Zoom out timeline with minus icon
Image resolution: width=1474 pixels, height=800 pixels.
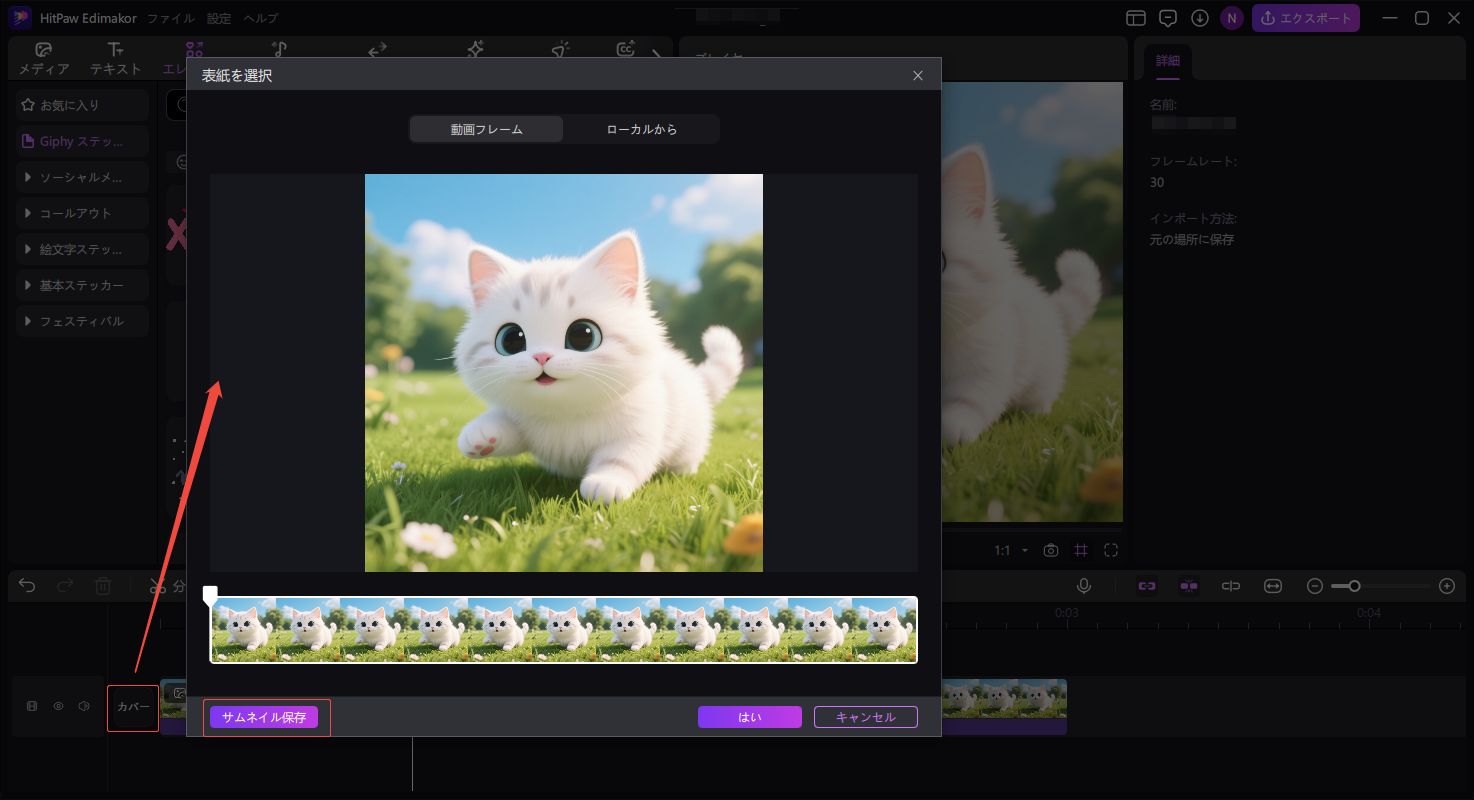click(1315, 586)
